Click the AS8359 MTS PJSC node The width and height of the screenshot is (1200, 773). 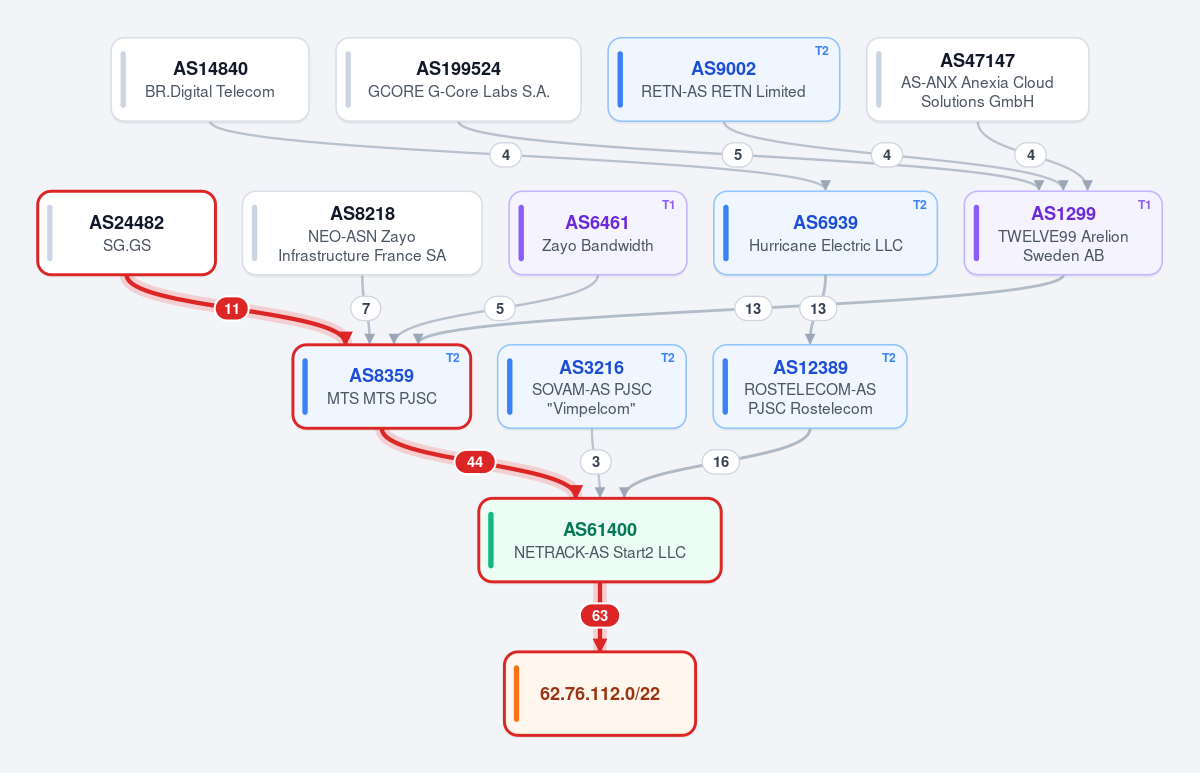pyautogui.click(x=381, y=386)
